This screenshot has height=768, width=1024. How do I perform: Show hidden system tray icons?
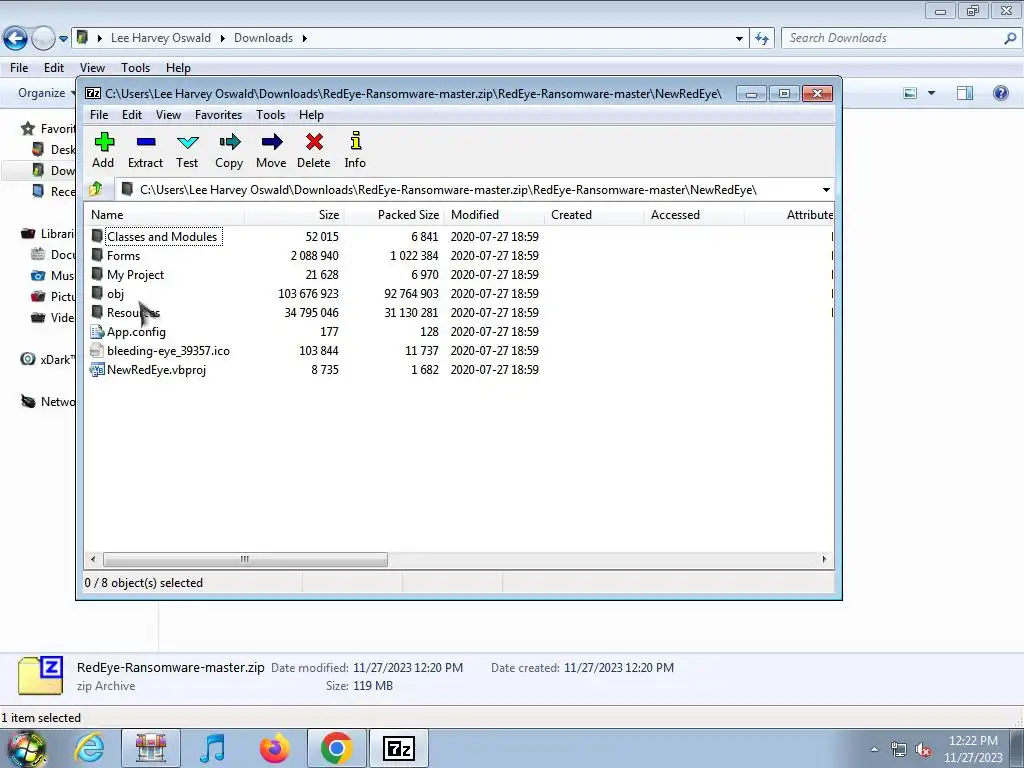[874, 750]
